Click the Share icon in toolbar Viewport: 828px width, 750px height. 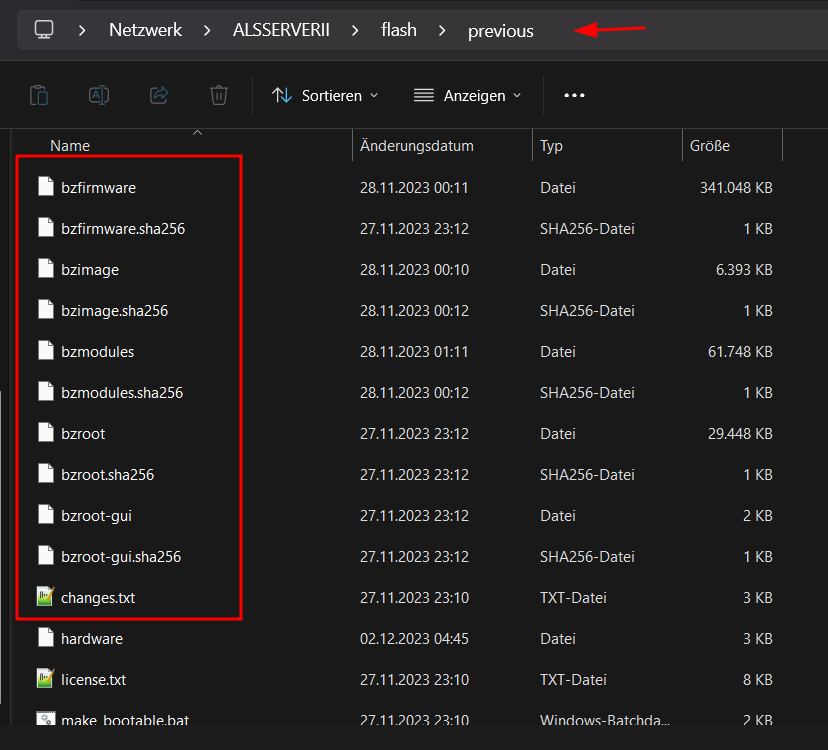pos(159,96)
